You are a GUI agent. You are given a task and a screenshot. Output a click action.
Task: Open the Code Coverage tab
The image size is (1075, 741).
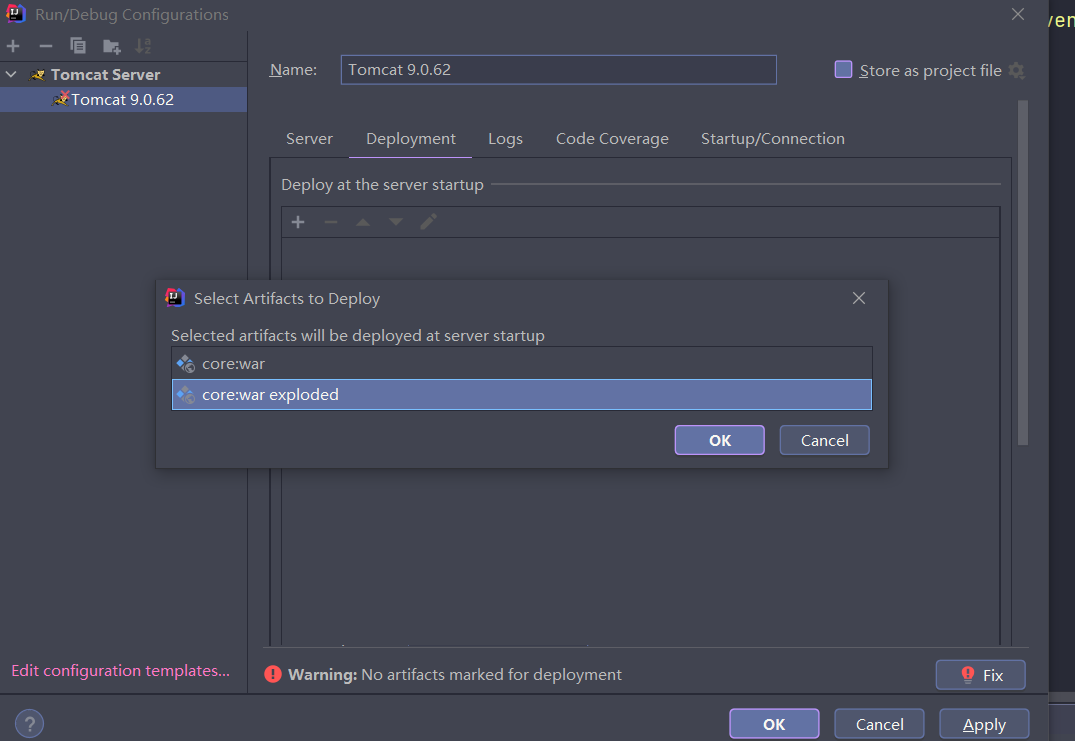coord(612,138)
